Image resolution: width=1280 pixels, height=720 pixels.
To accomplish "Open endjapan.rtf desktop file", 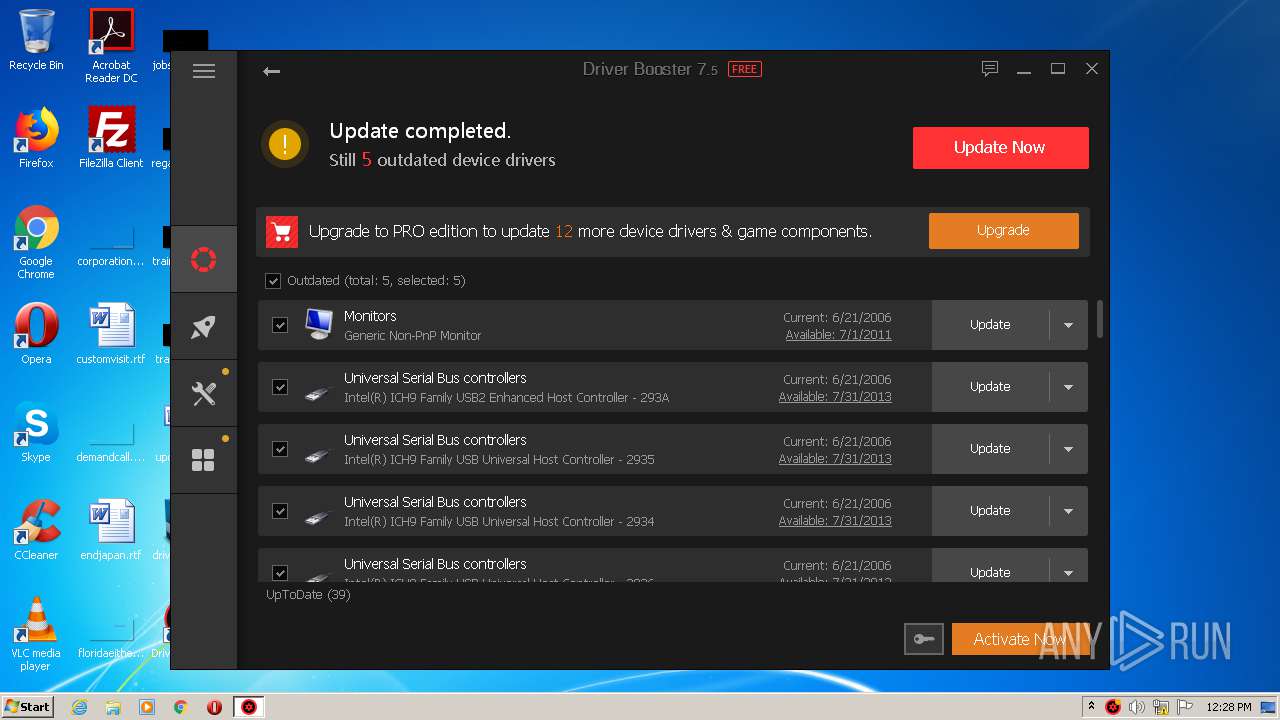I will pyautogui.click(x=111, y=530).
